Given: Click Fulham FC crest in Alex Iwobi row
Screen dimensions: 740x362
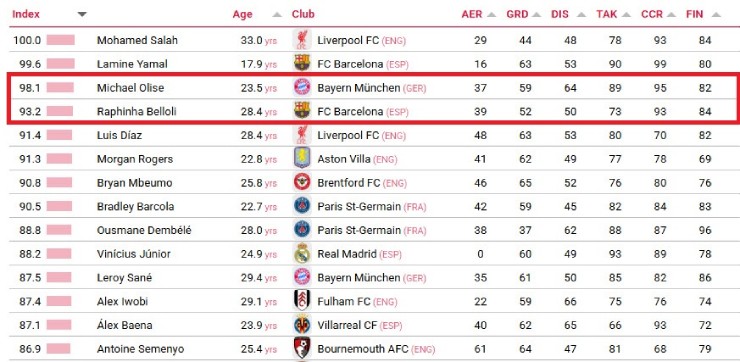Looking at the screenshot, I should [302, 301].
